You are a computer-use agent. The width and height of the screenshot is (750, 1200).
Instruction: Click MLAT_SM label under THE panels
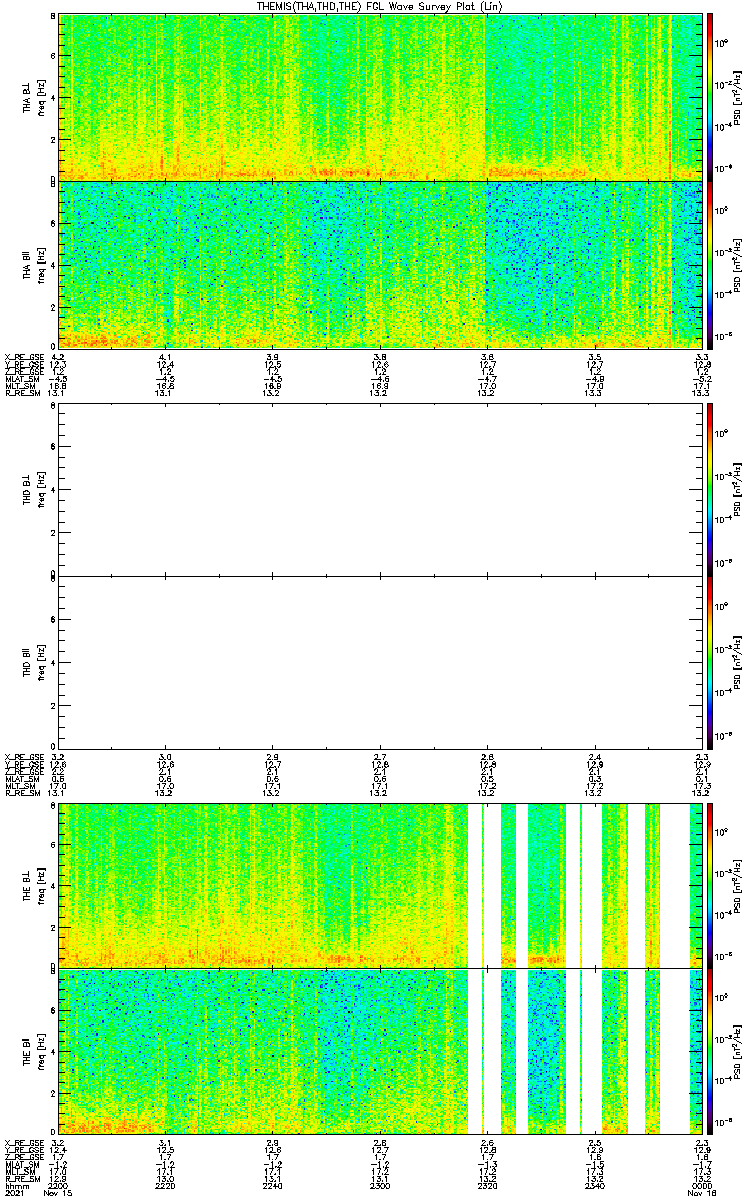(x=20, y=1164)
